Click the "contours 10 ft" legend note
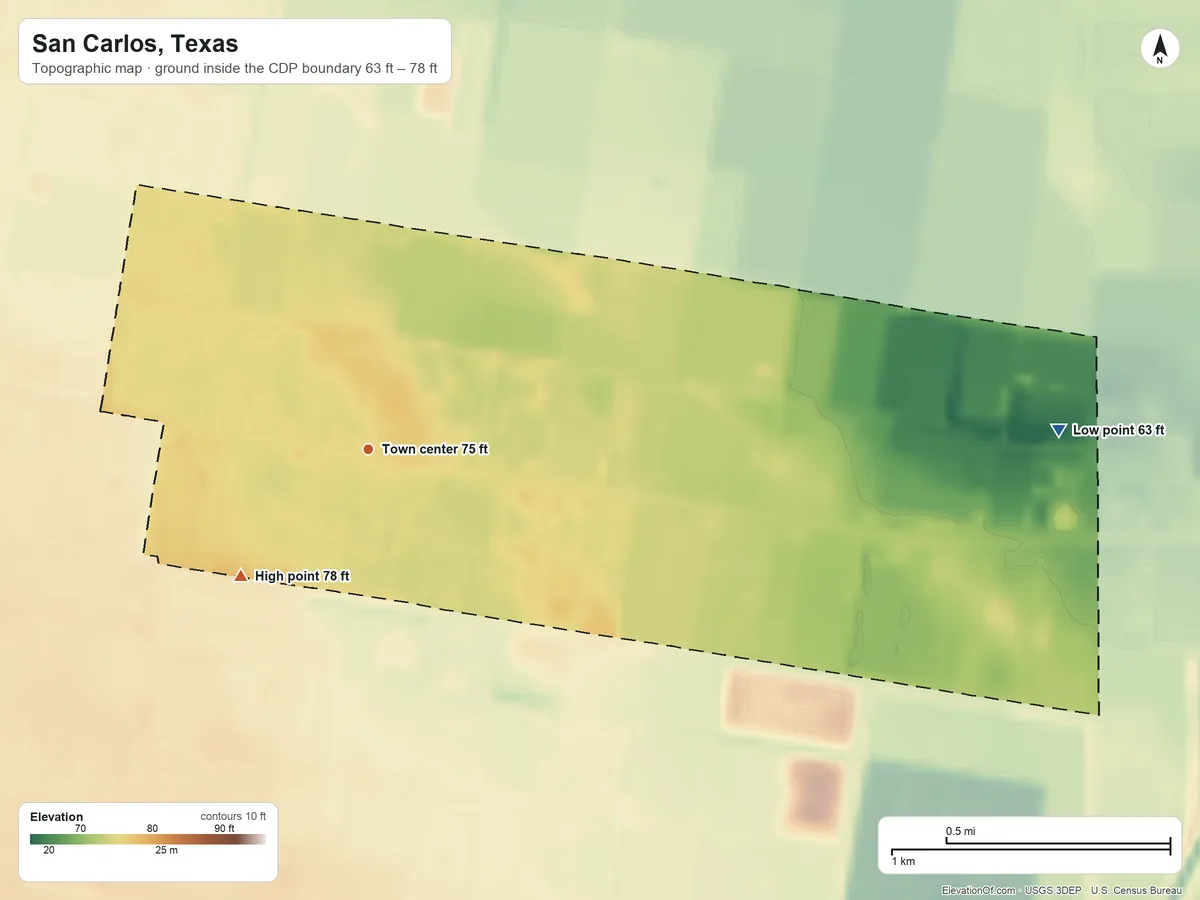This screenshot has height=900, width=1200. click(x=233, y=816)
